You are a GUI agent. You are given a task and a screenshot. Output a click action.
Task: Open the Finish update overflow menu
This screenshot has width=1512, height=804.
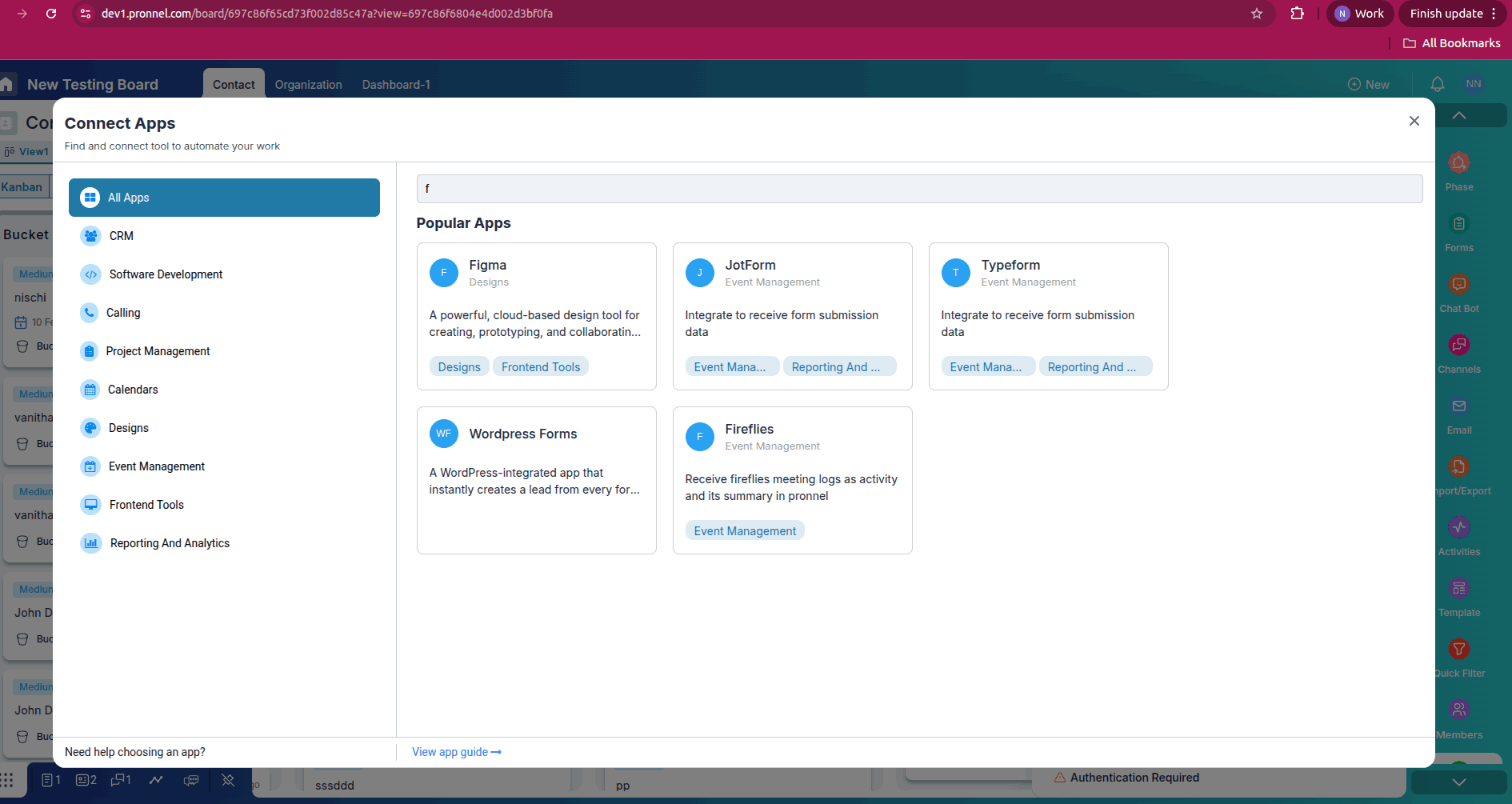[1494, 13]
